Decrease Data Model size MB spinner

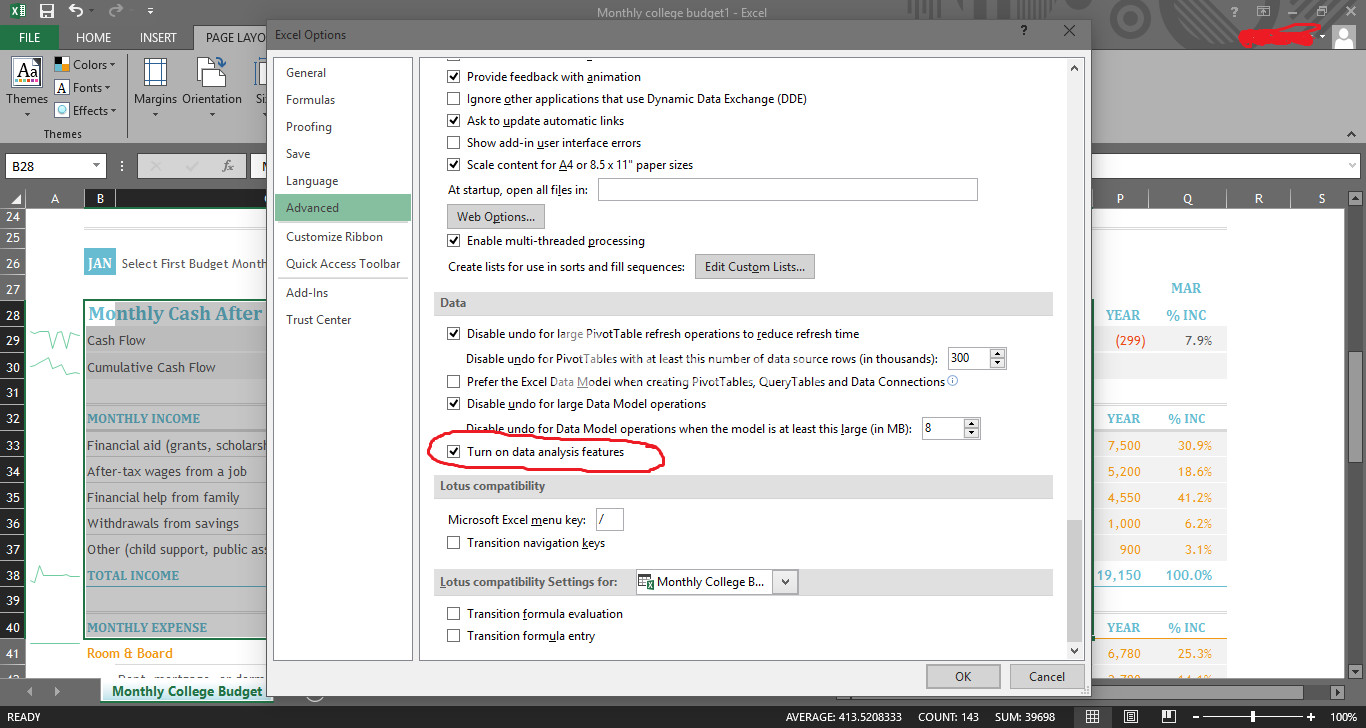click(x=972, y=434)
